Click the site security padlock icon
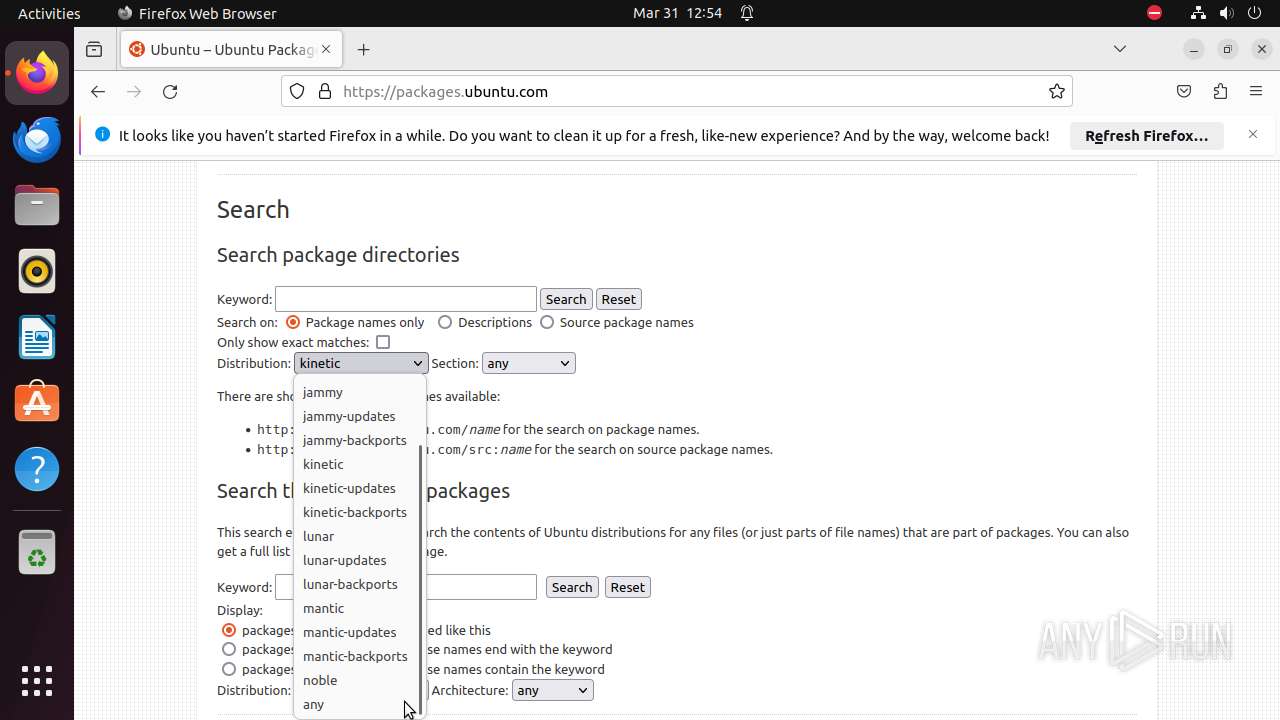This screenshot has width=1280, height=720. click(x=324, y=91)
